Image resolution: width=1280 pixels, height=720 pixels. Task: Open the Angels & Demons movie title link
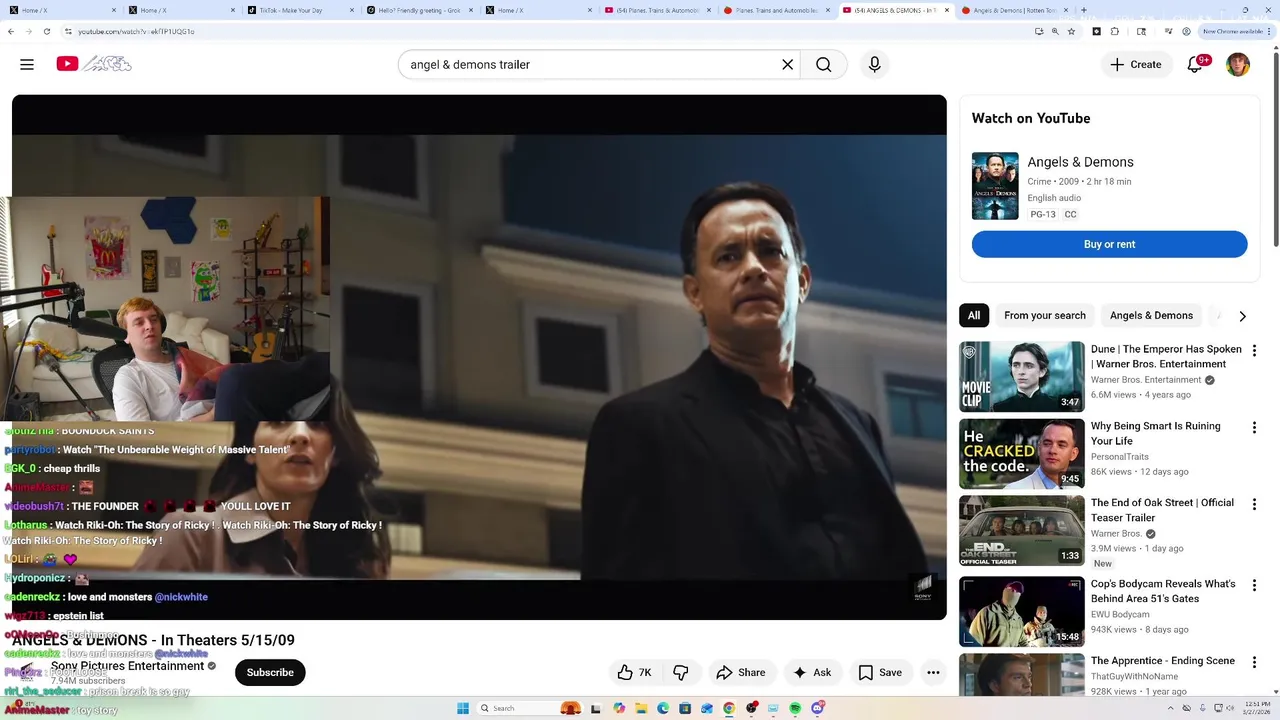click(x=1080, y=162)
